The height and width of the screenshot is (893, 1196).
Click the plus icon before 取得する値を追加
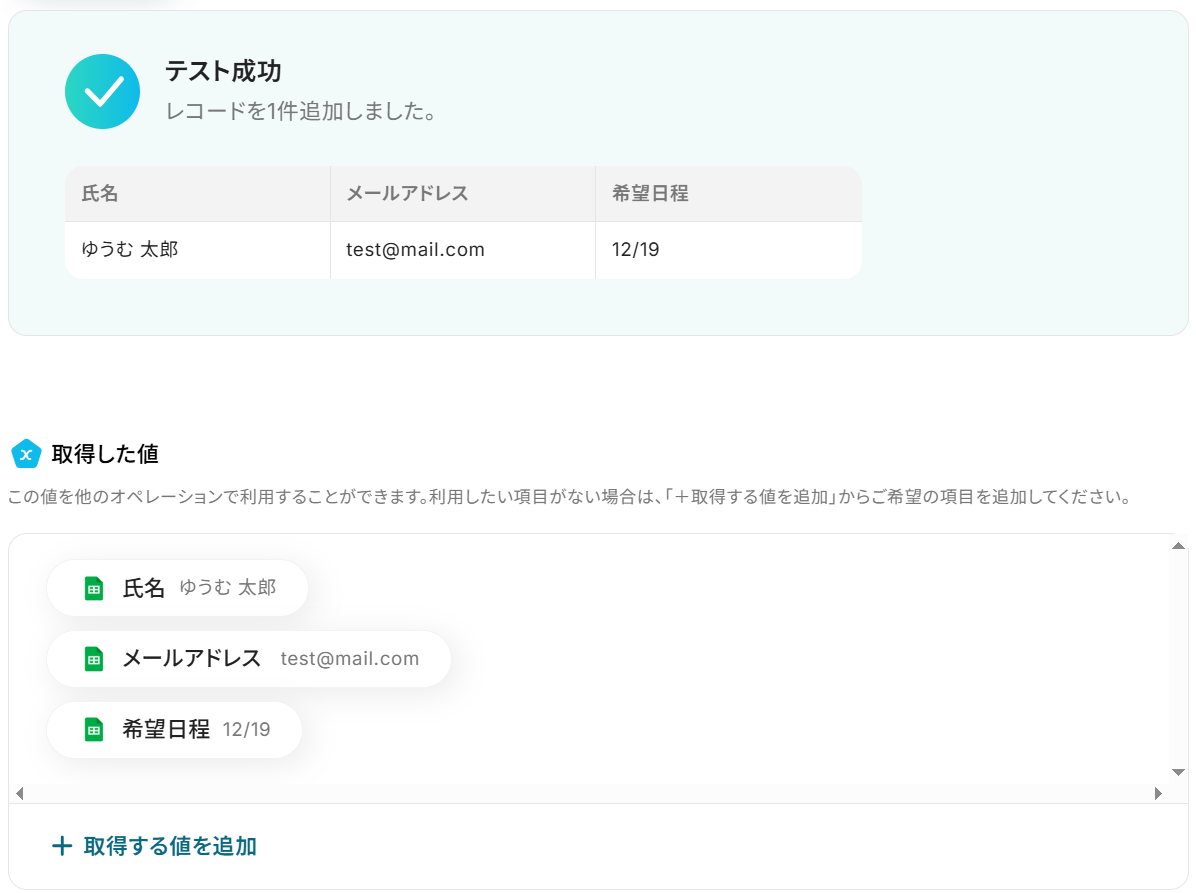click(x=62, y=846)
